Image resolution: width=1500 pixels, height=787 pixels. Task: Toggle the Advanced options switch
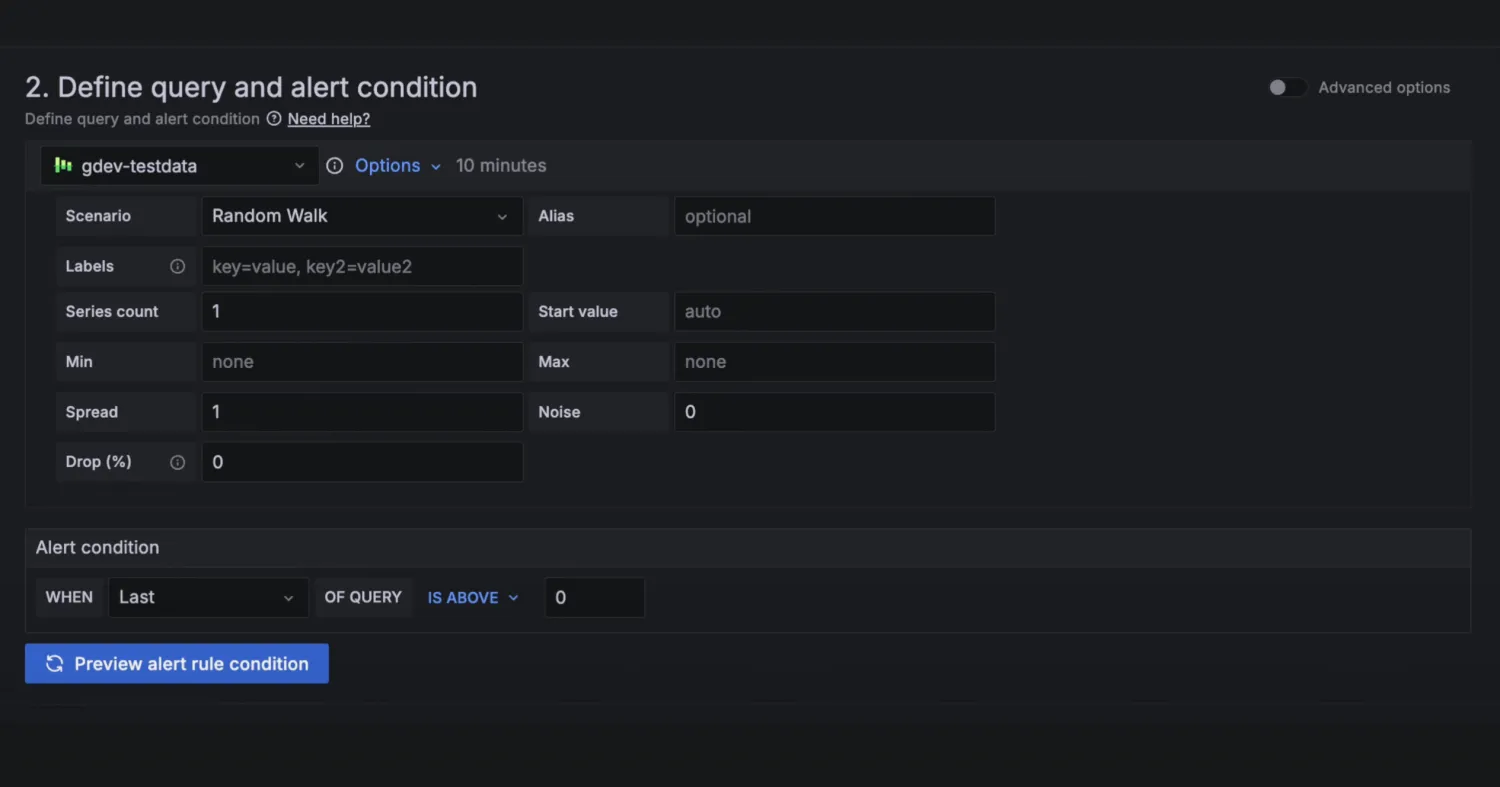(x=1287, y=88)
